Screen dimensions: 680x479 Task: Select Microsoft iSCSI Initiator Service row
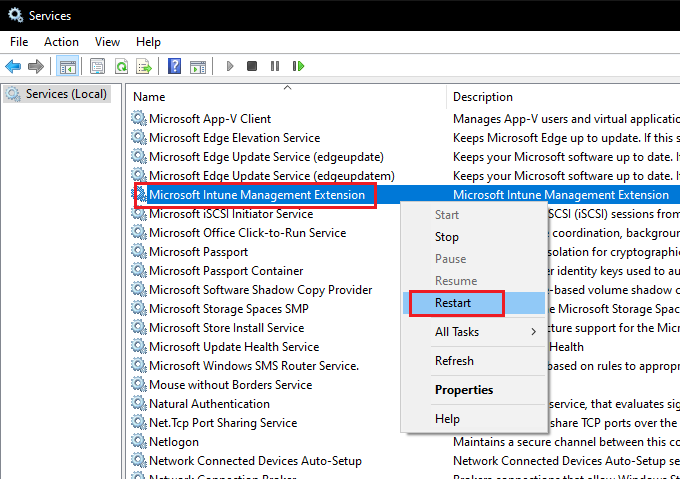[231, 214]
